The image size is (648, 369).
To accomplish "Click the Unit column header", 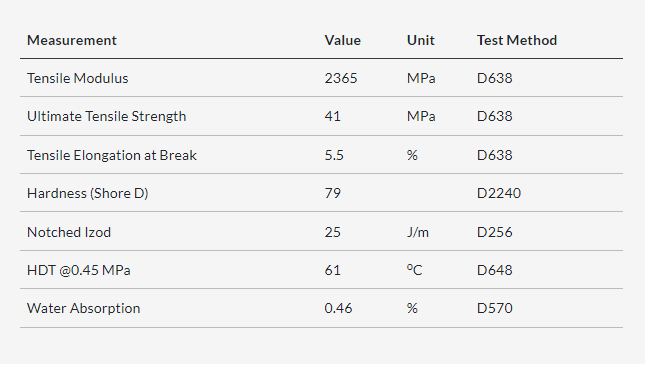I will [421, 40].
